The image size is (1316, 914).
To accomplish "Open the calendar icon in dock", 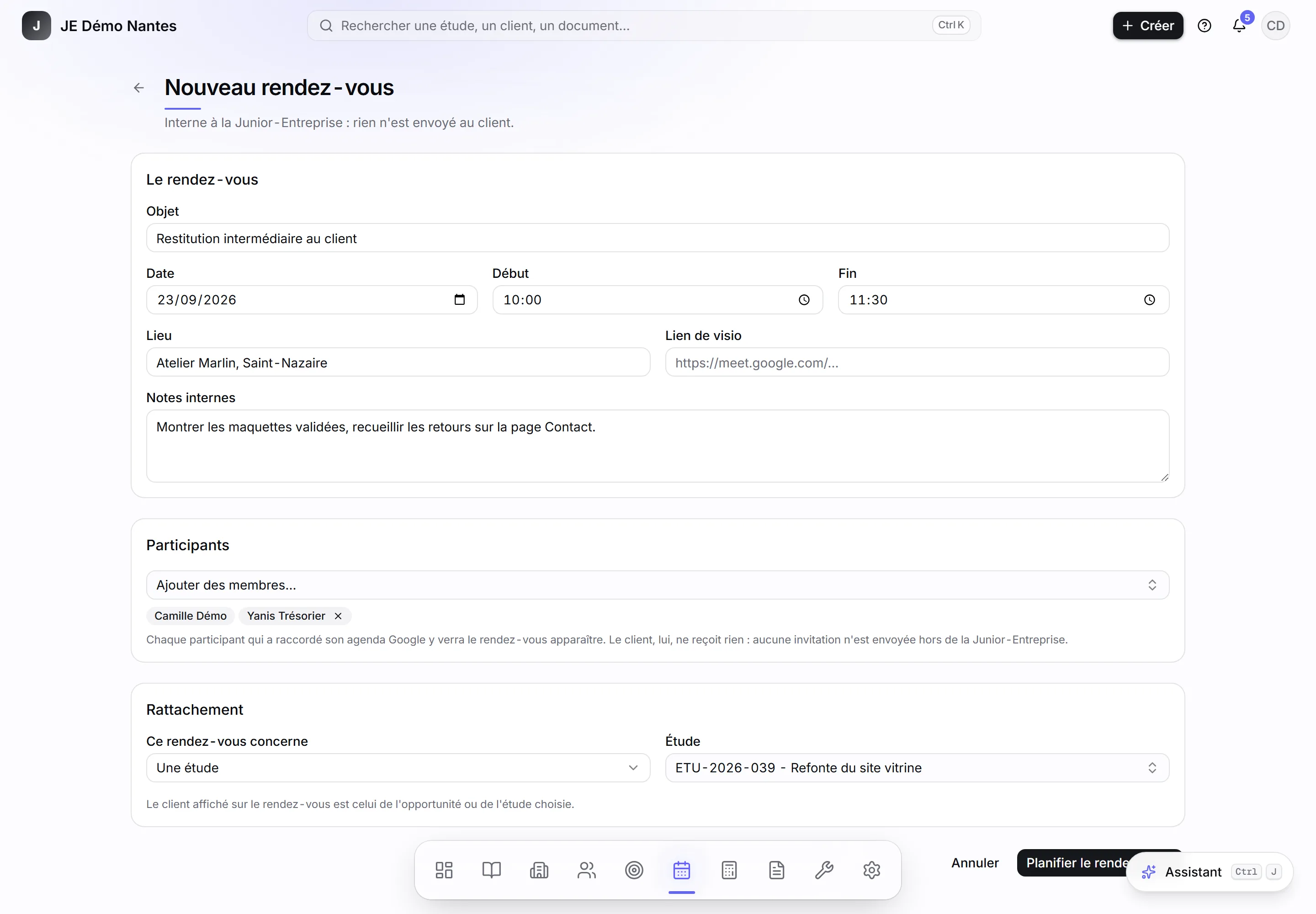I will 681,871.
